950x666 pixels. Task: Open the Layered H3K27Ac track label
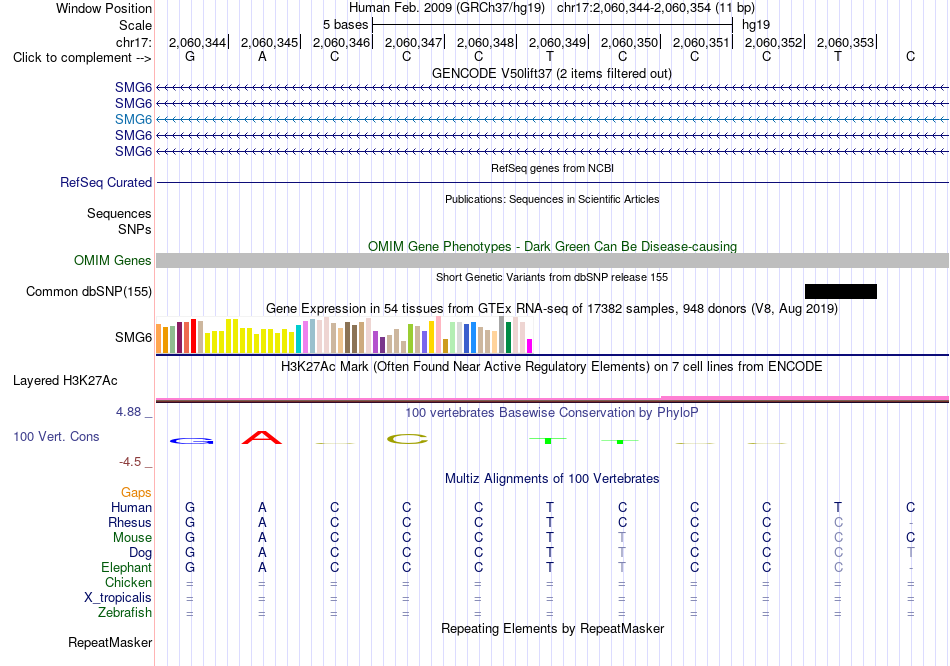[x=65, y=381]
